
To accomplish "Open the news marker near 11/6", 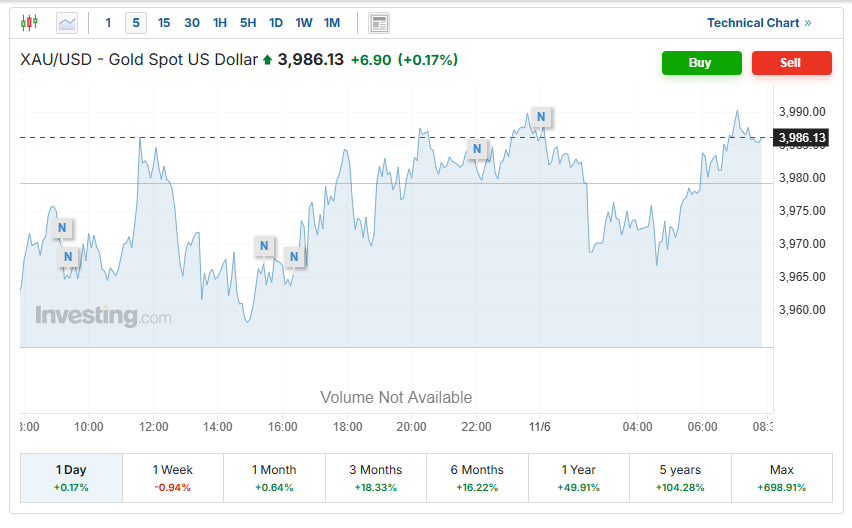I will 541,116.
